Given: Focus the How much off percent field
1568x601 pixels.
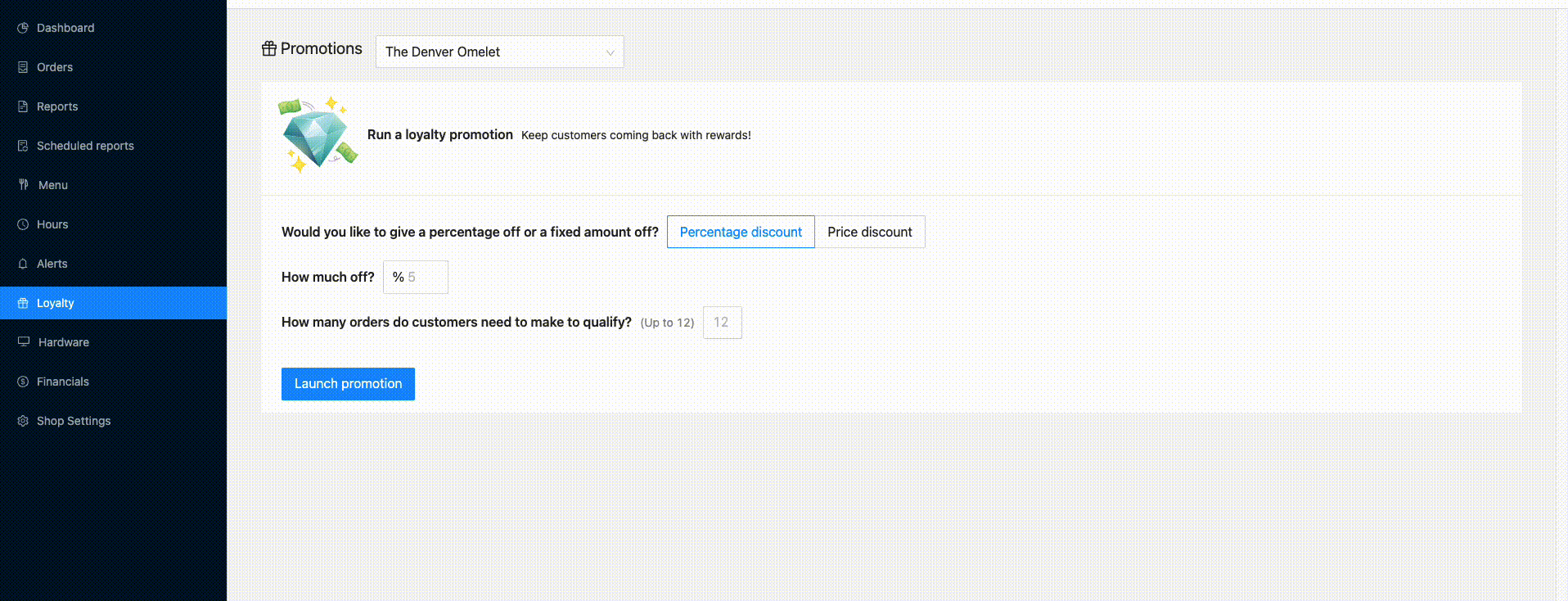Looking at the screenshot, I should (416, 277).
